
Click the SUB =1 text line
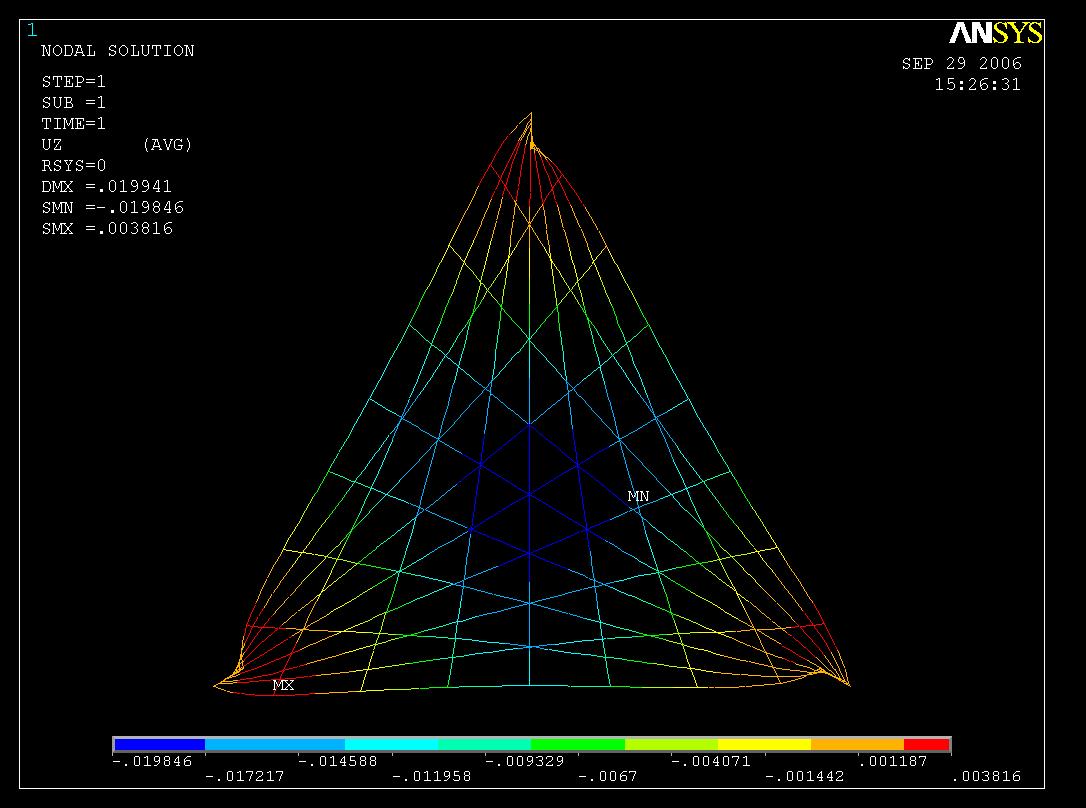point(73,102)
